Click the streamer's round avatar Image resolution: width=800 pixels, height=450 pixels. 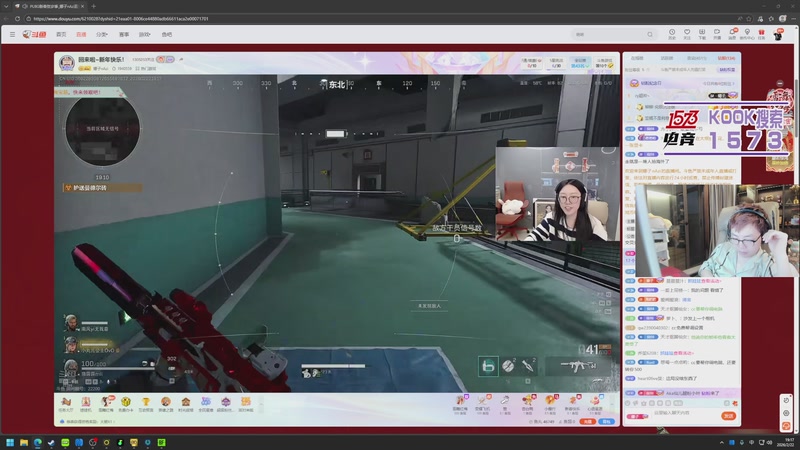pos(67,63)
